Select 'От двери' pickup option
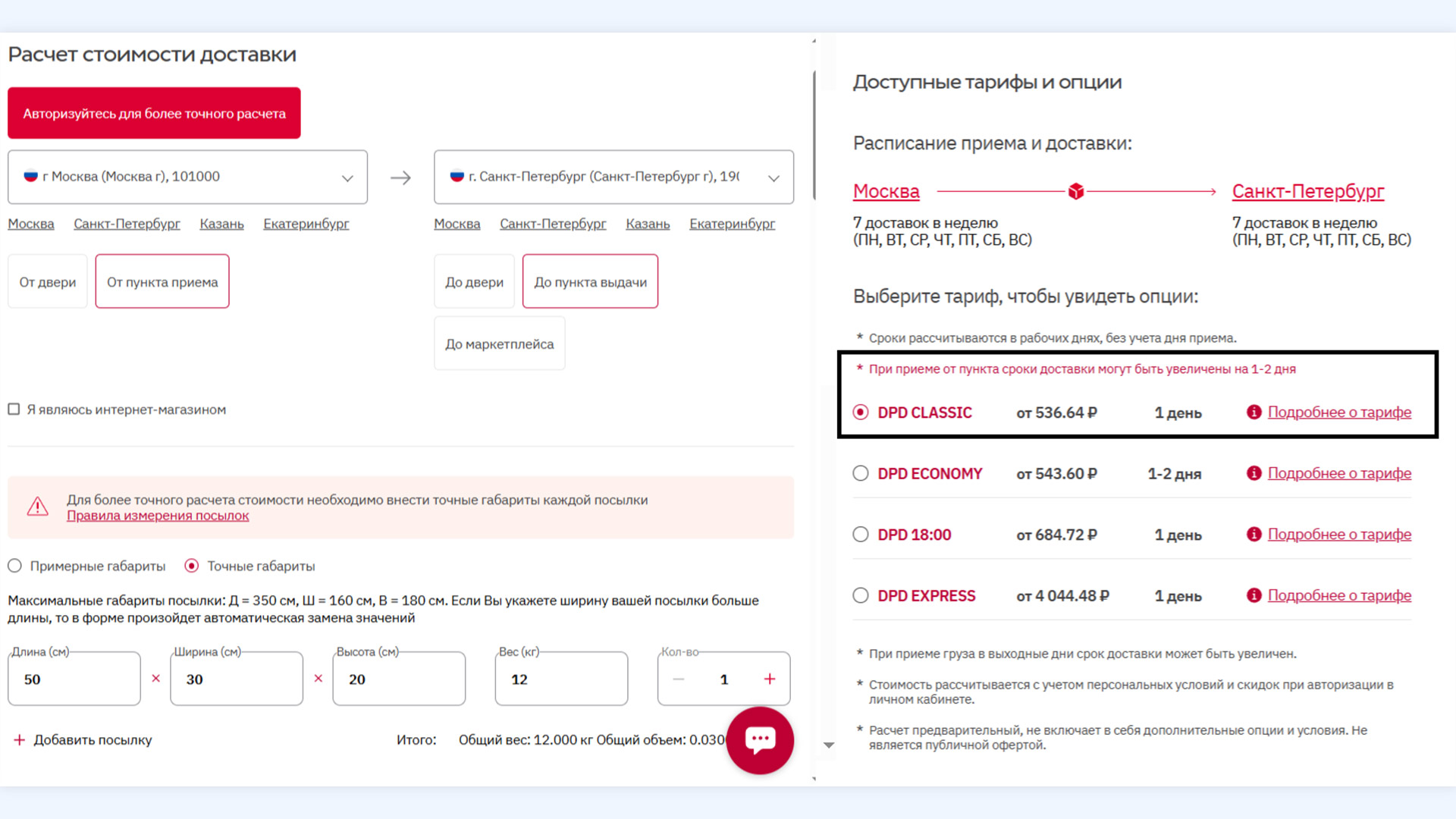 48,282
